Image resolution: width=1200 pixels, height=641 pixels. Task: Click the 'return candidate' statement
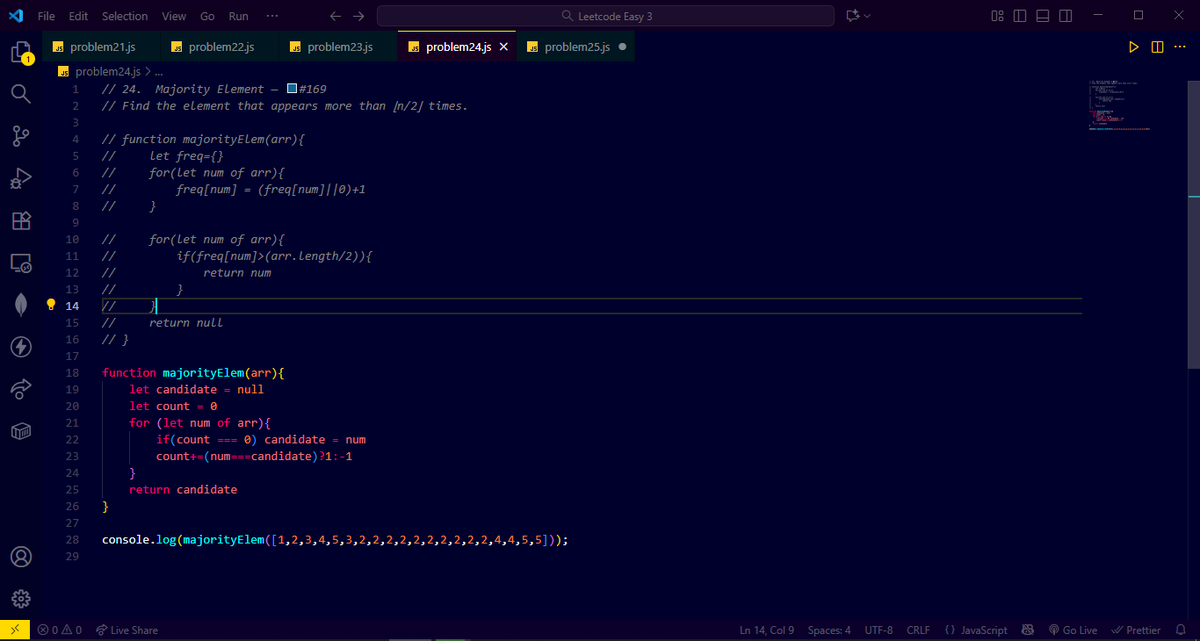pos(183,490)
